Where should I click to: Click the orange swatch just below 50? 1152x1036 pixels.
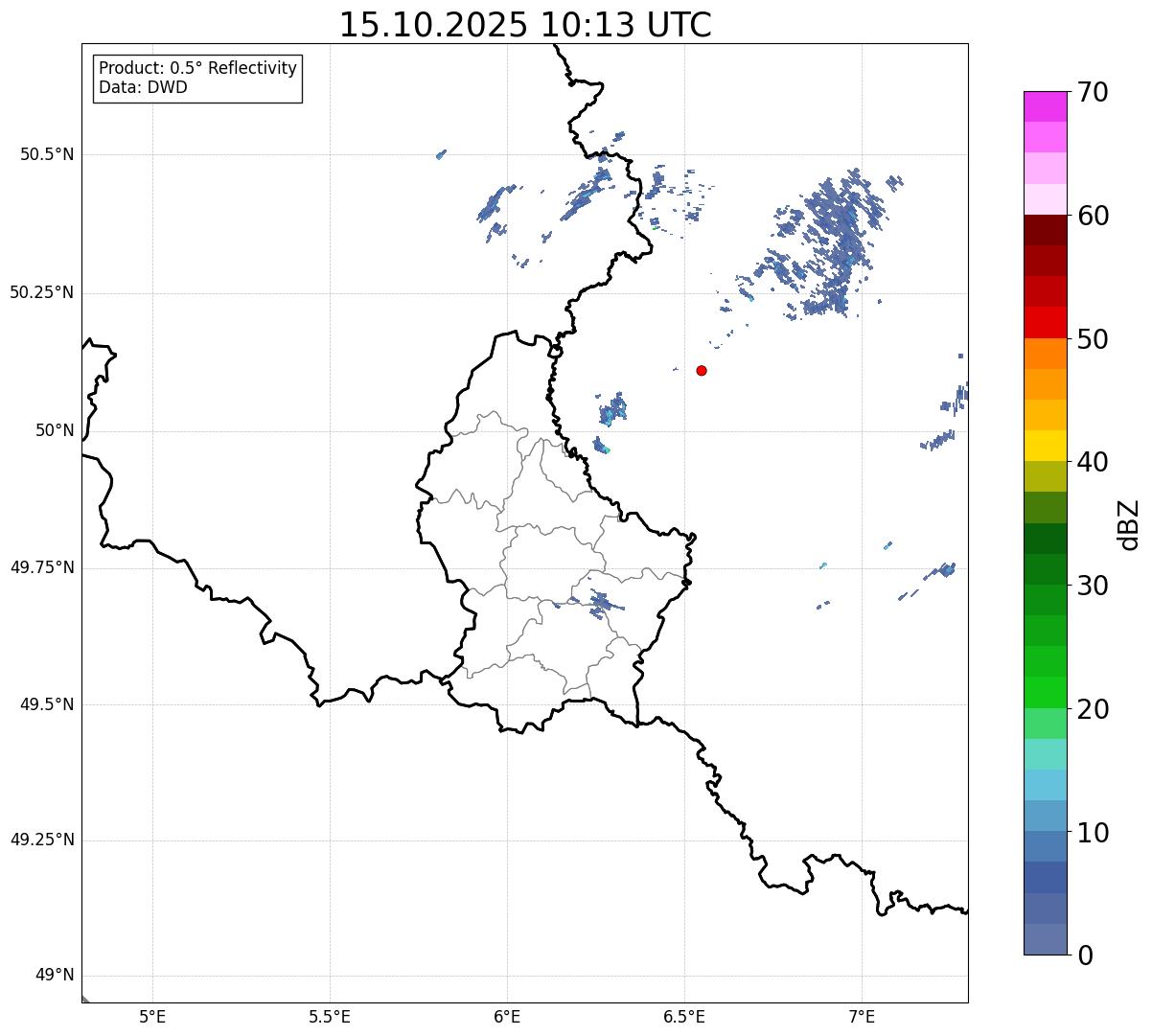point(1045,354)
